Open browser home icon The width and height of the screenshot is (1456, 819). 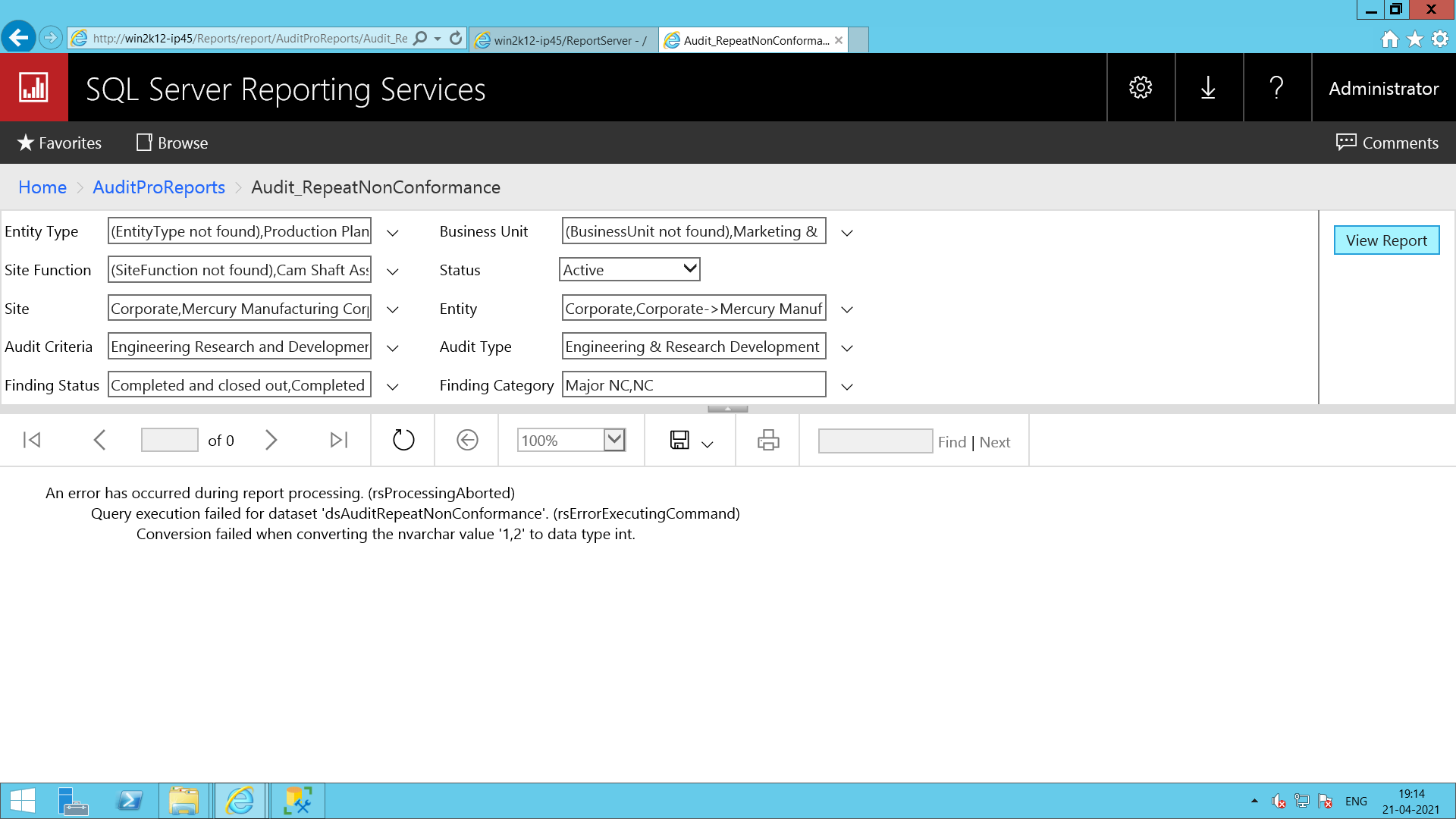1389,39
